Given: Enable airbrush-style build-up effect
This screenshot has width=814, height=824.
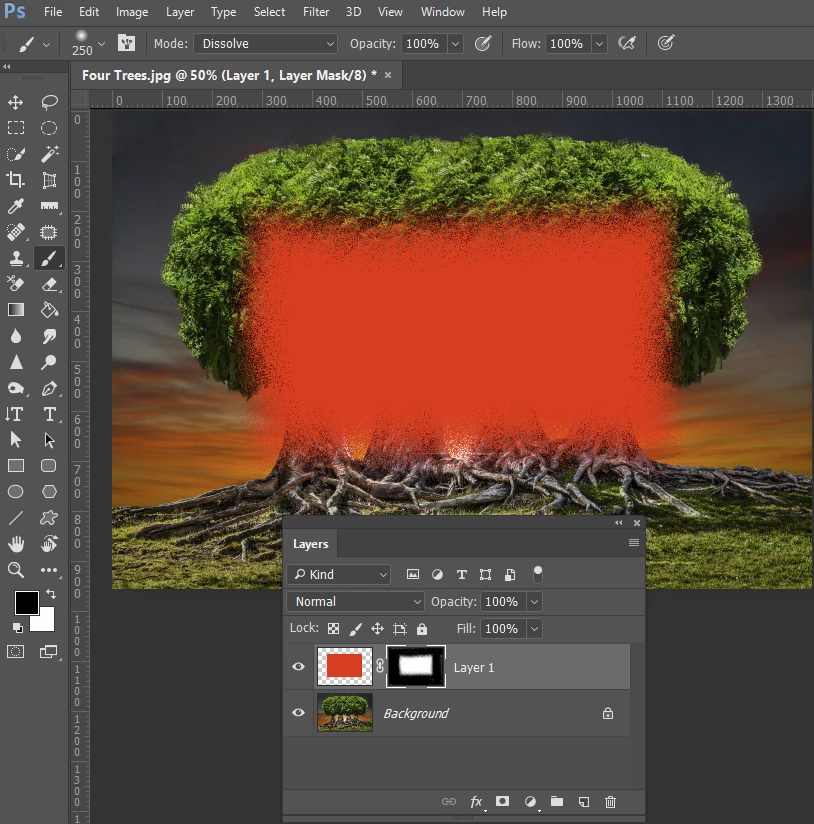Looking at the screenshot, I should click(626, 43).
